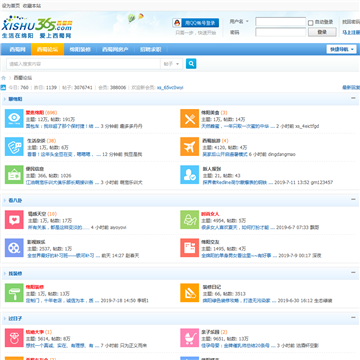Collapse the 找装修 section with its minus button

click(x=353, y=273)
